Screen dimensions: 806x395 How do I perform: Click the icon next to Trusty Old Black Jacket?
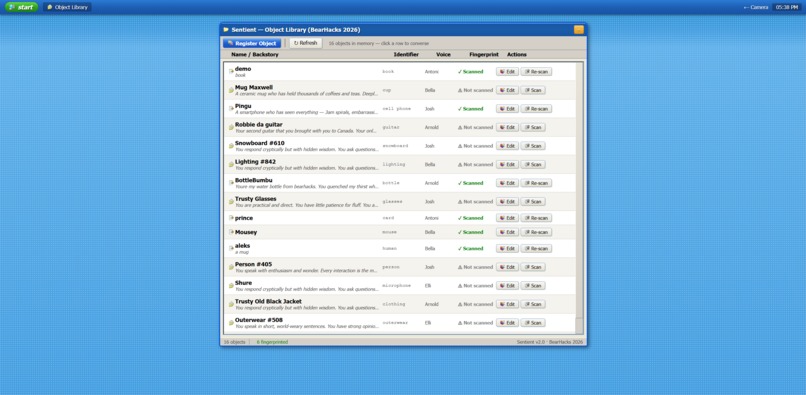pyautogui.click(x=231, y=304)
